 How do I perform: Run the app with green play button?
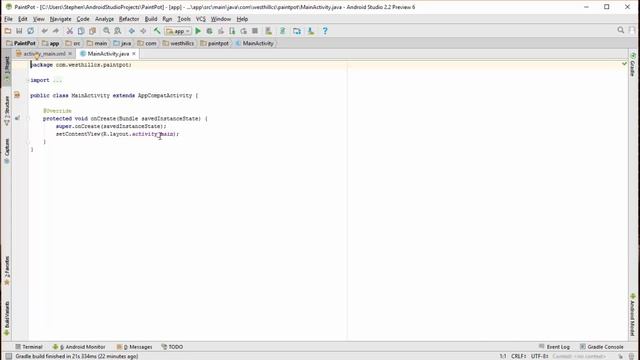coord(198,31)
